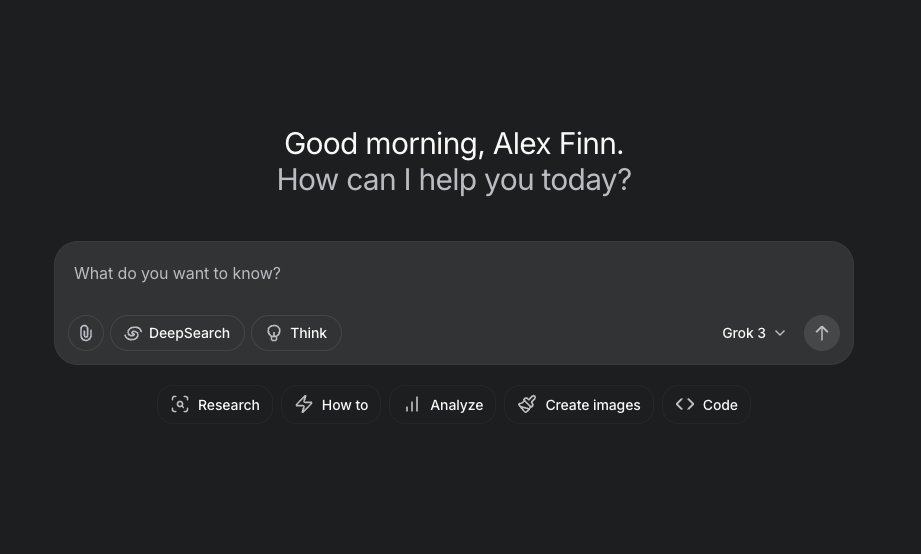Select the How to suggestion text
The width and height of the screenshot is (921, 554).
[x=345, y=405]
